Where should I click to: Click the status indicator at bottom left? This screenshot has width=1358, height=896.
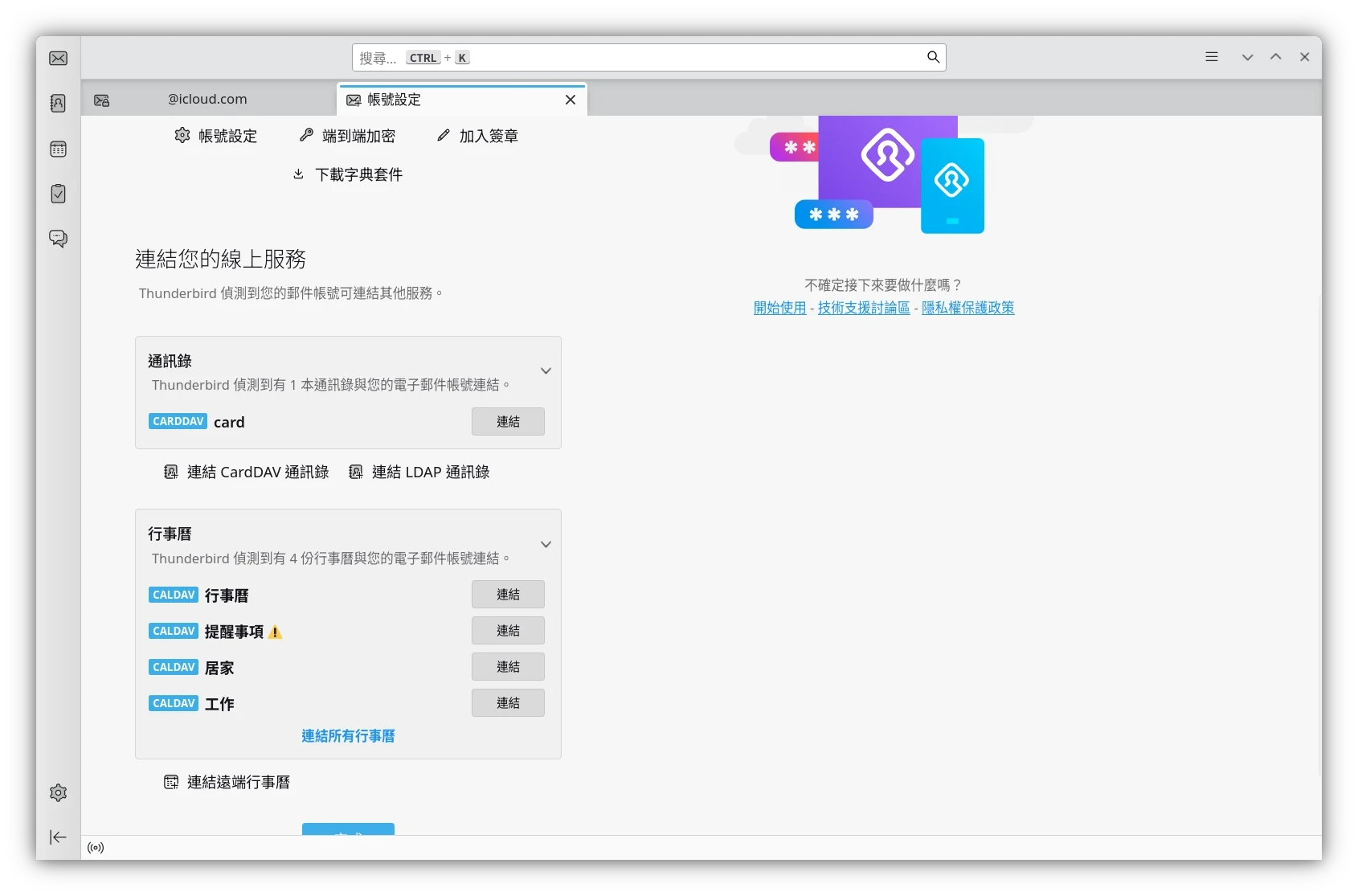pos(95,847)
